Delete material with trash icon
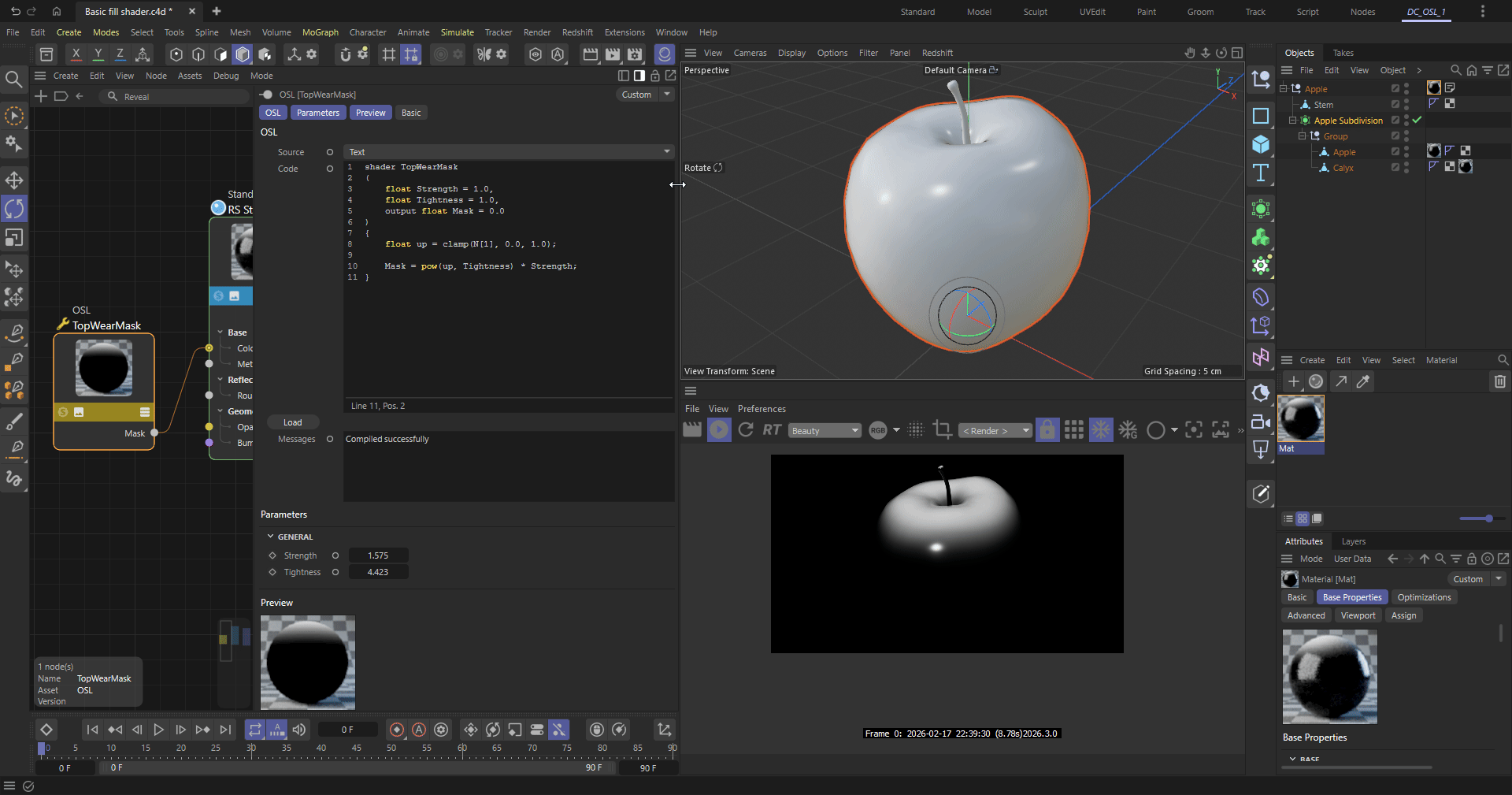The width and height of the screenshot is (1512, 795). tap(1499, 381)
